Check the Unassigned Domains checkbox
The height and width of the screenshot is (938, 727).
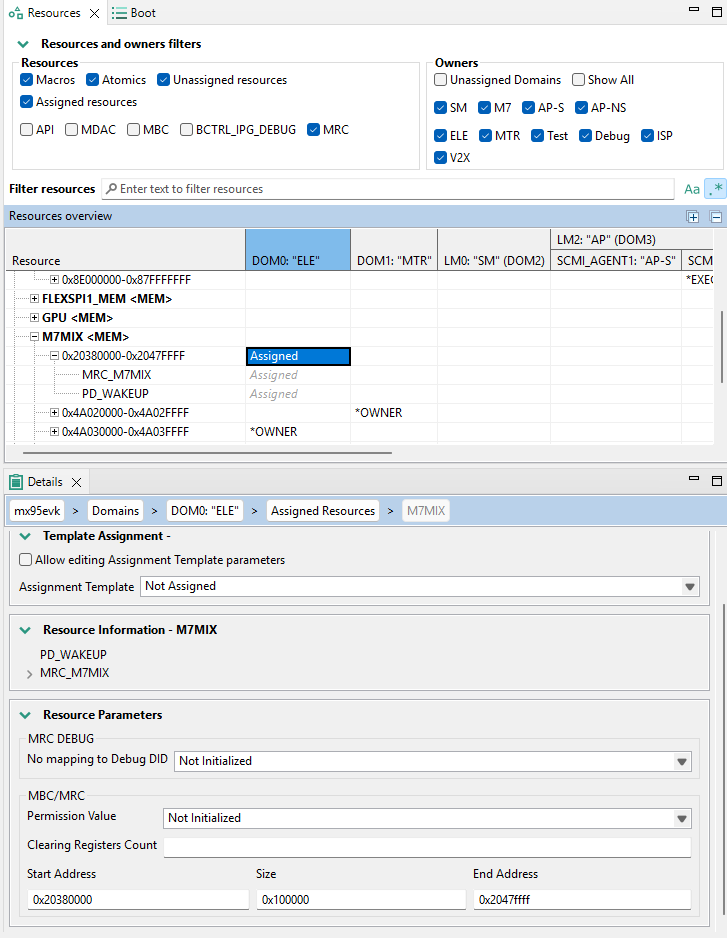click(440, 80)
